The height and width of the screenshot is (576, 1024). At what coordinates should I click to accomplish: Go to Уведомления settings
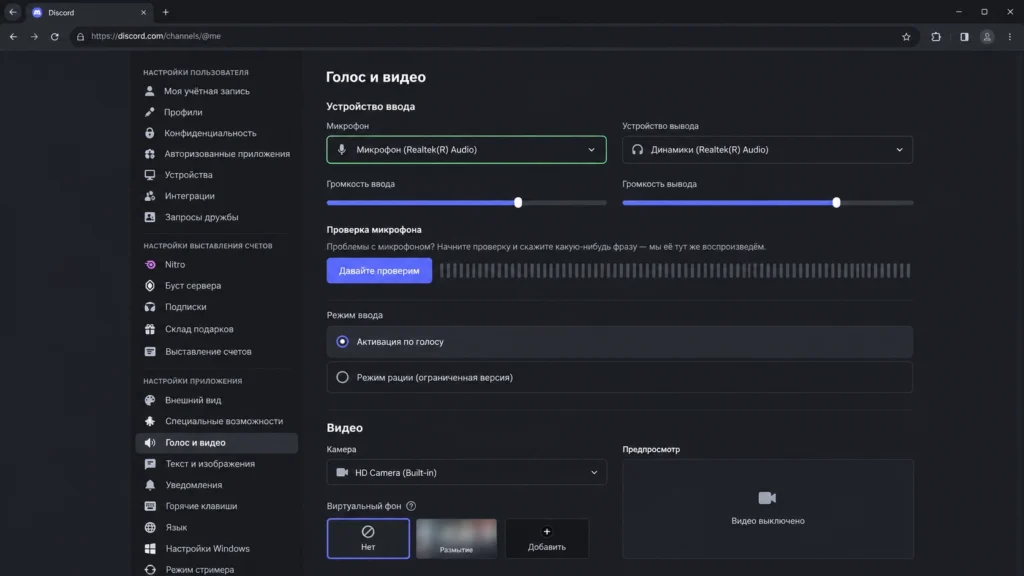point(216,485)
